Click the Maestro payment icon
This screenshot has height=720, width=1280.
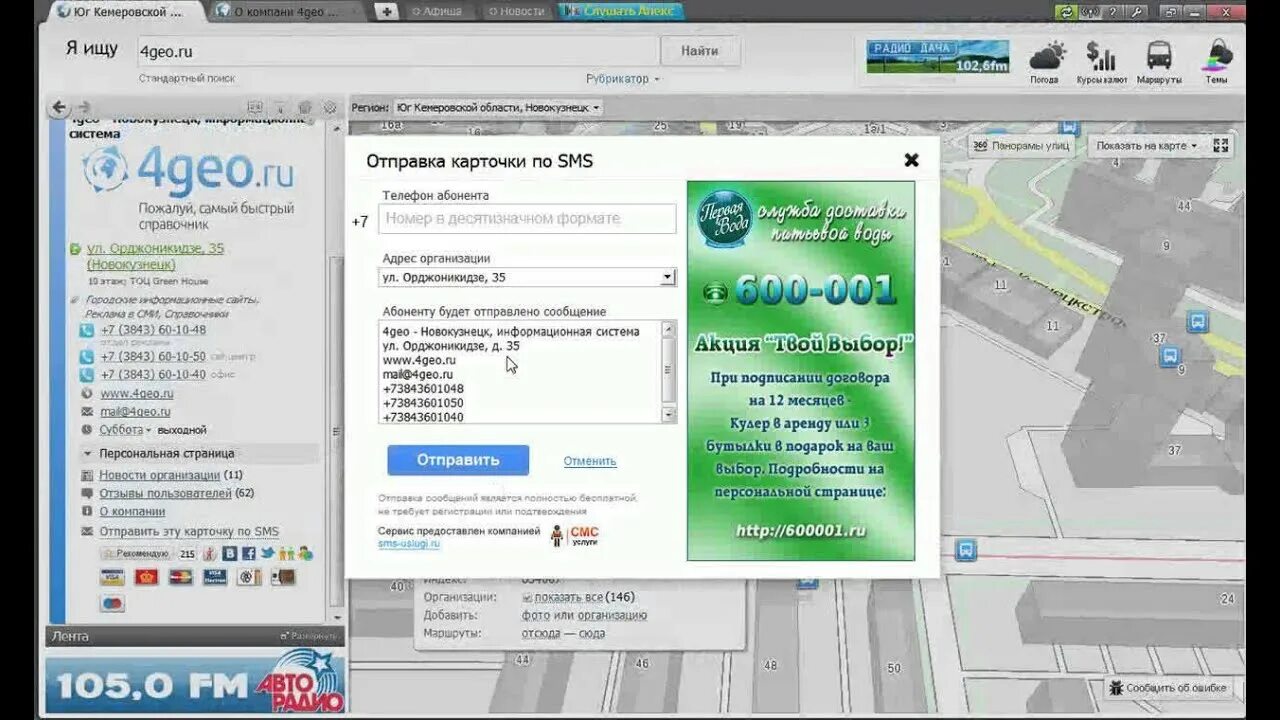point(112,603)
